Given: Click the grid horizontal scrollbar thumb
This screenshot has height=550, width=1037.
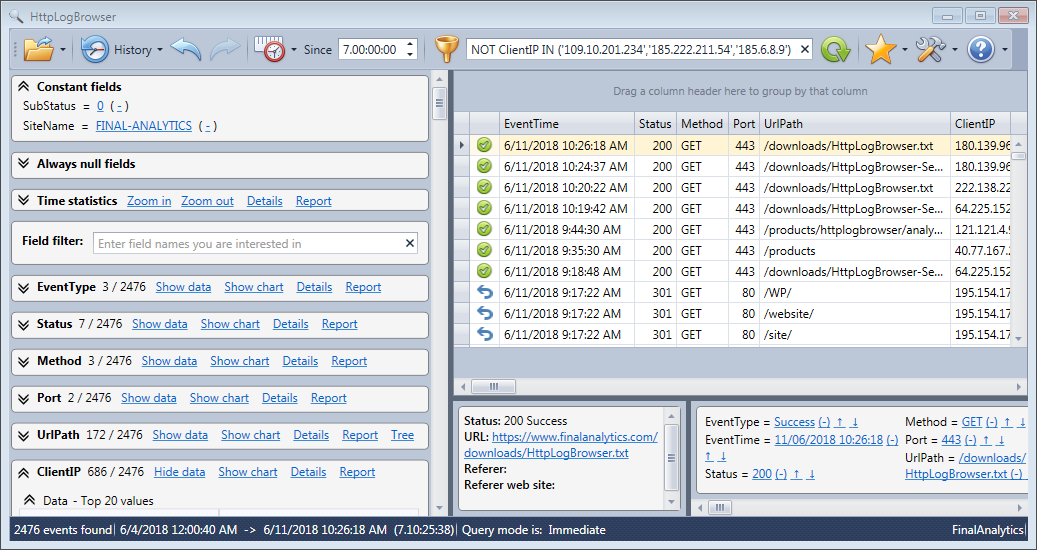Looking at the screenshot, I should [493, 386].
